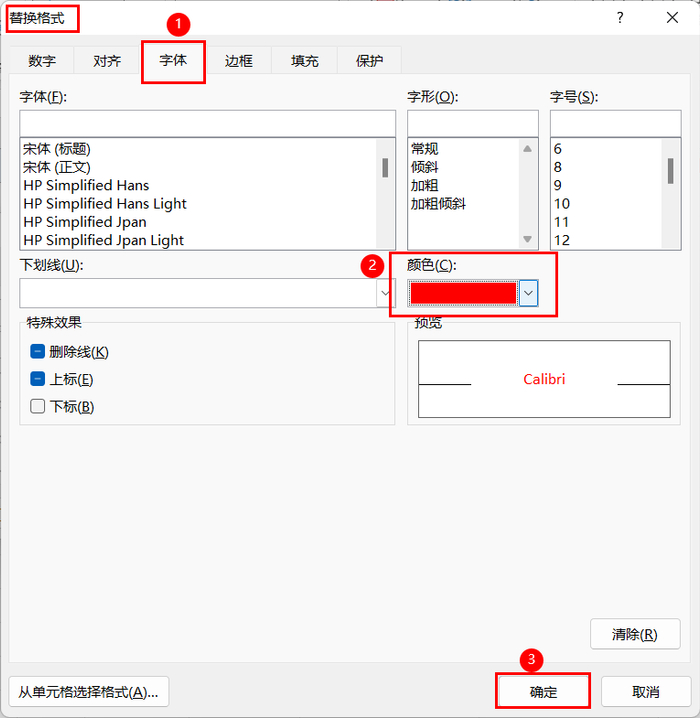Open the 填充 tab

[304, 60]
